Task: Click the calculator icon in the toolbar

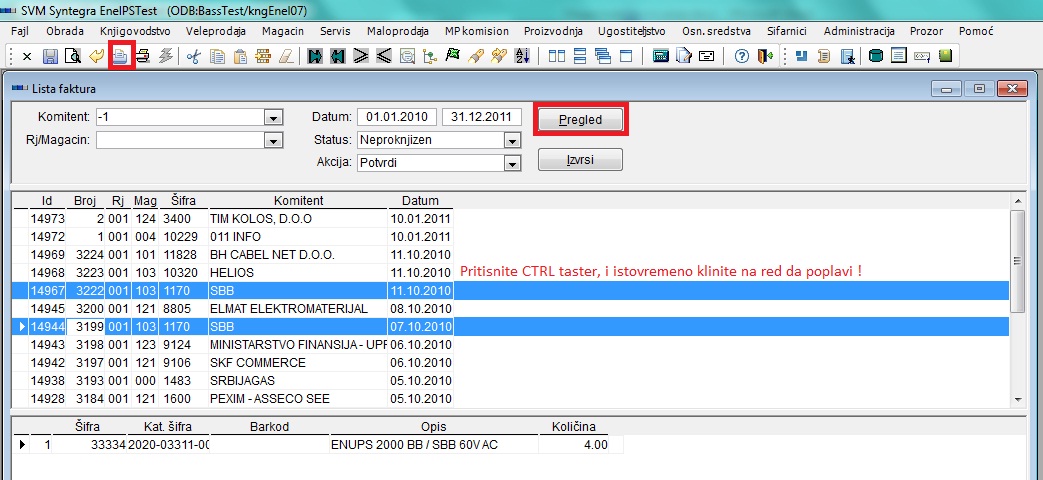Action: click(x=661, y=56)
